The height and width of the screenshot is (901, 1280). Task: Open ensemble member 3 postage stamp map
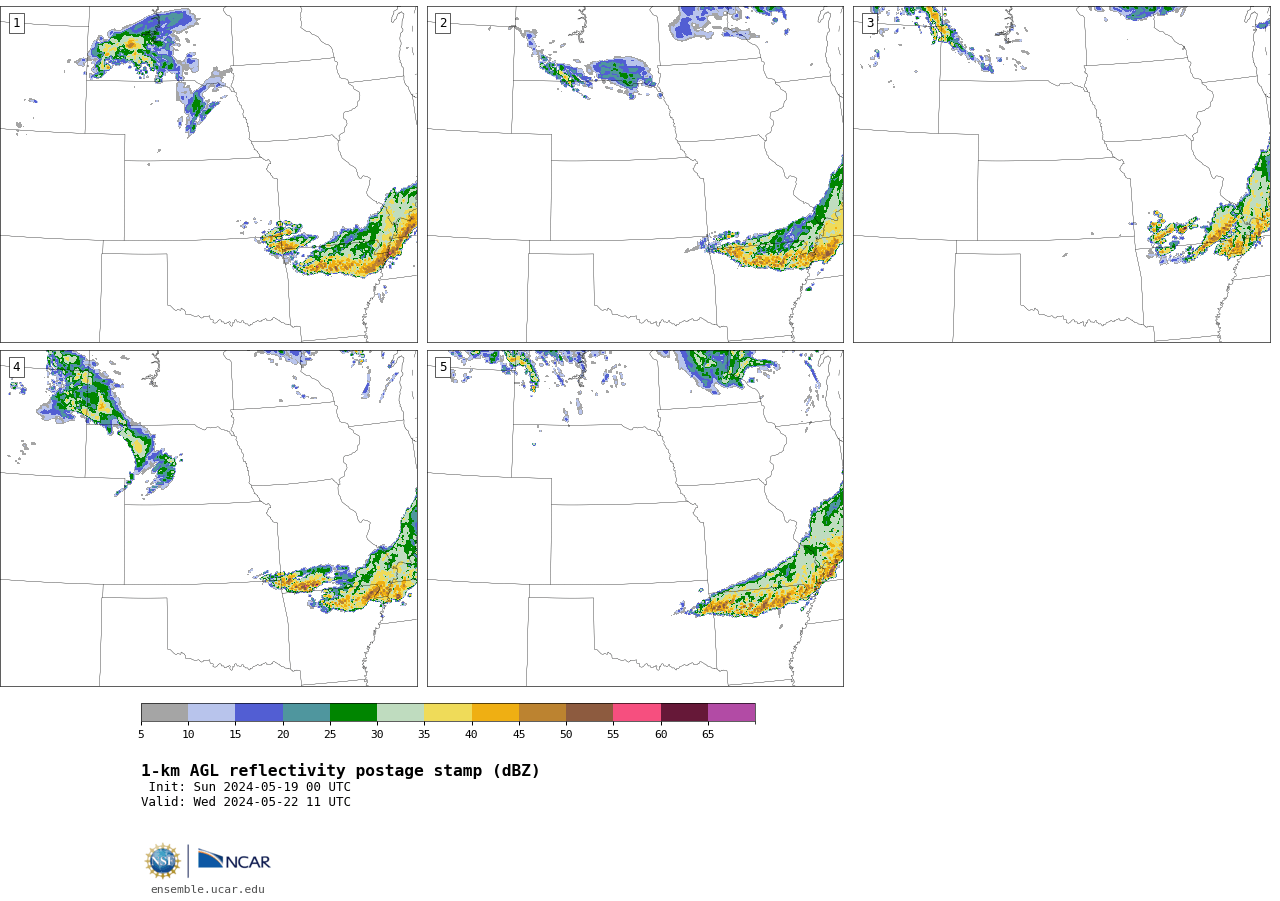(1062, 174)
